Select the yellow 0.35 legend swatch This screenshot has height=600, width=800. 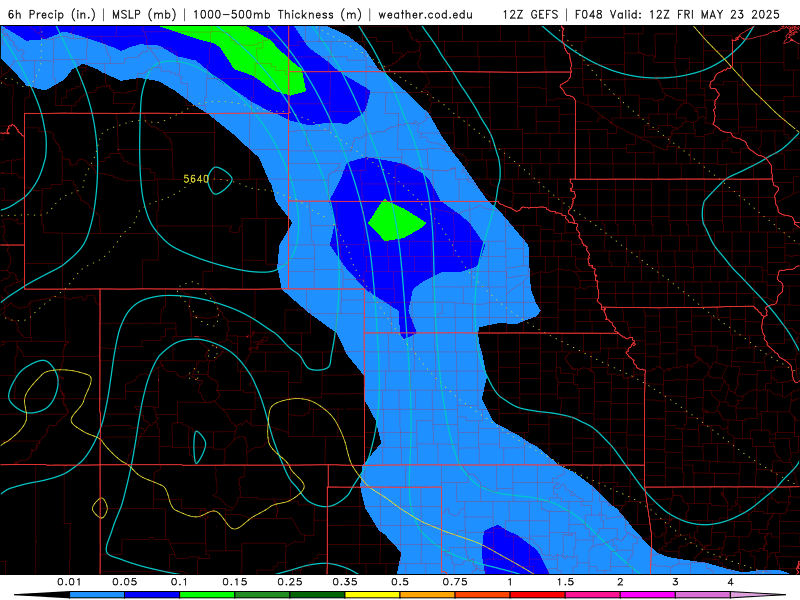(372, 595)
